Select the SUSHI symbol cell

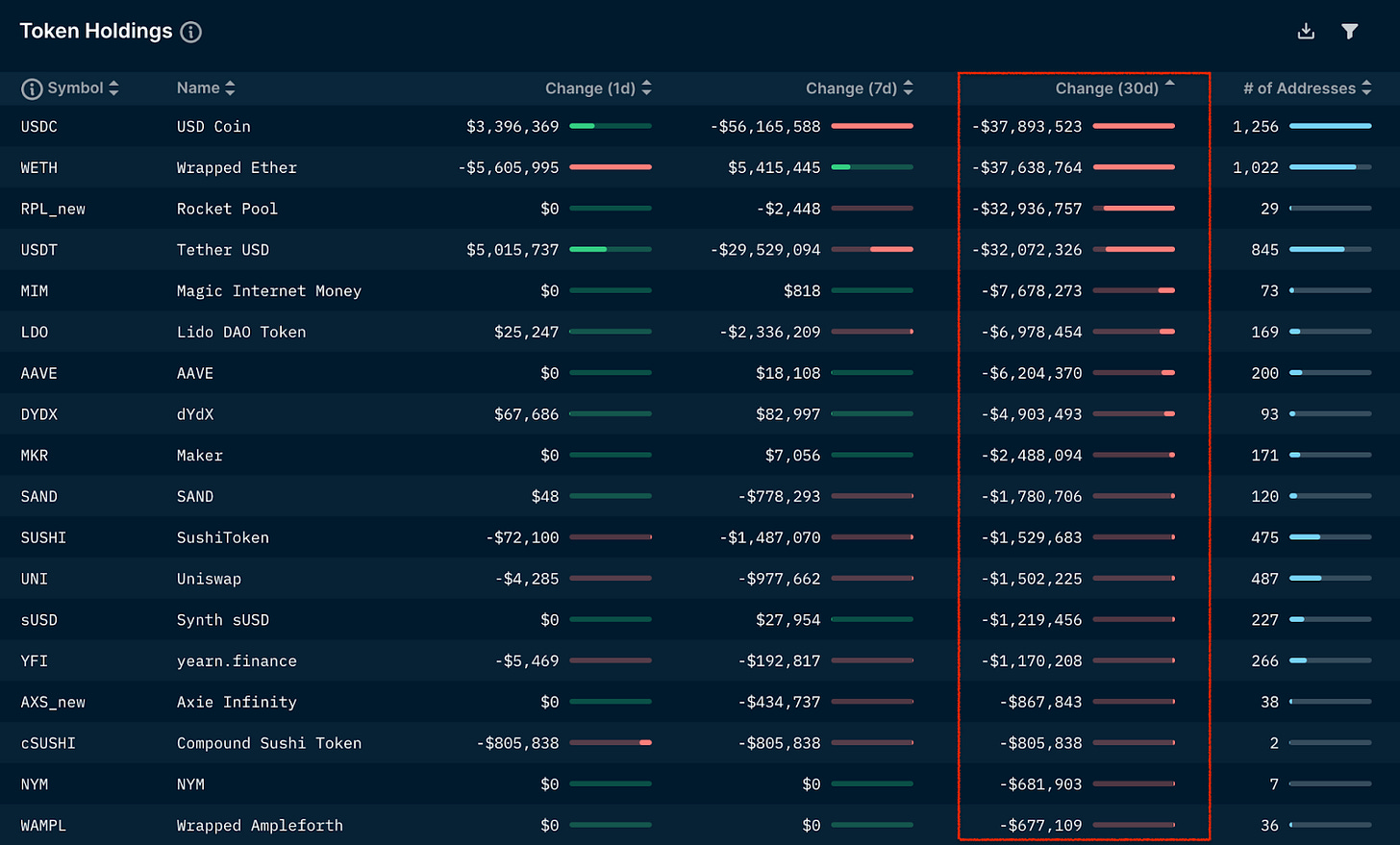44,538
